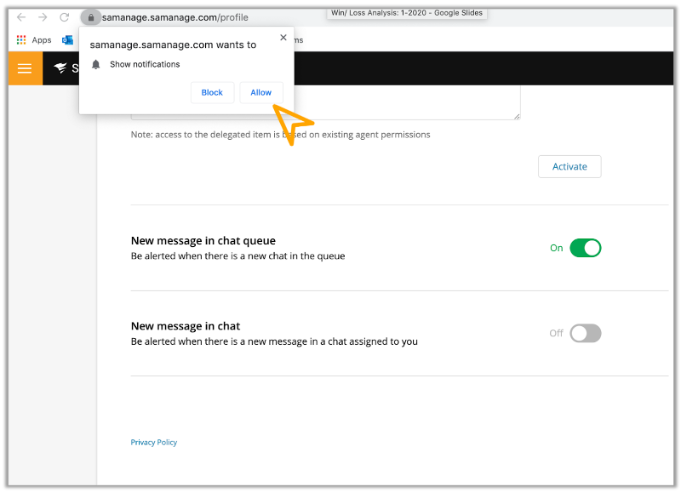Image resolution: width=686 pixels, height=495 pixels.
Task: Close the notification permission popup
Action: click(283, 38)
